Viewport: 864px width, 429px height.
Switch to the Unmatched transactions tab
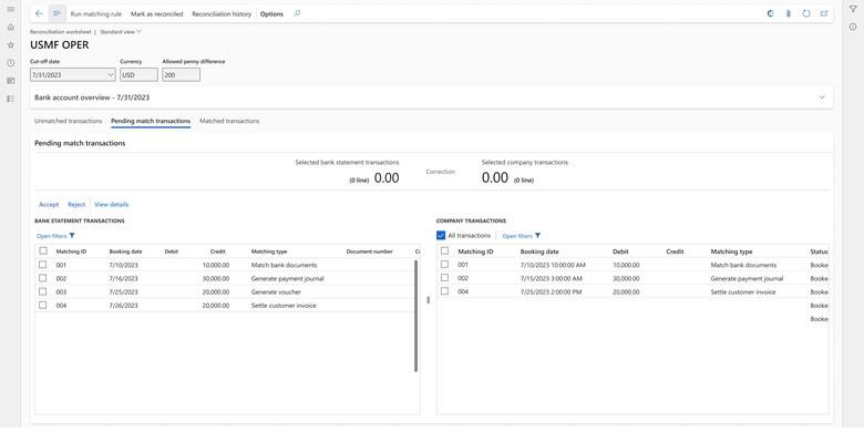pos(68,121)
